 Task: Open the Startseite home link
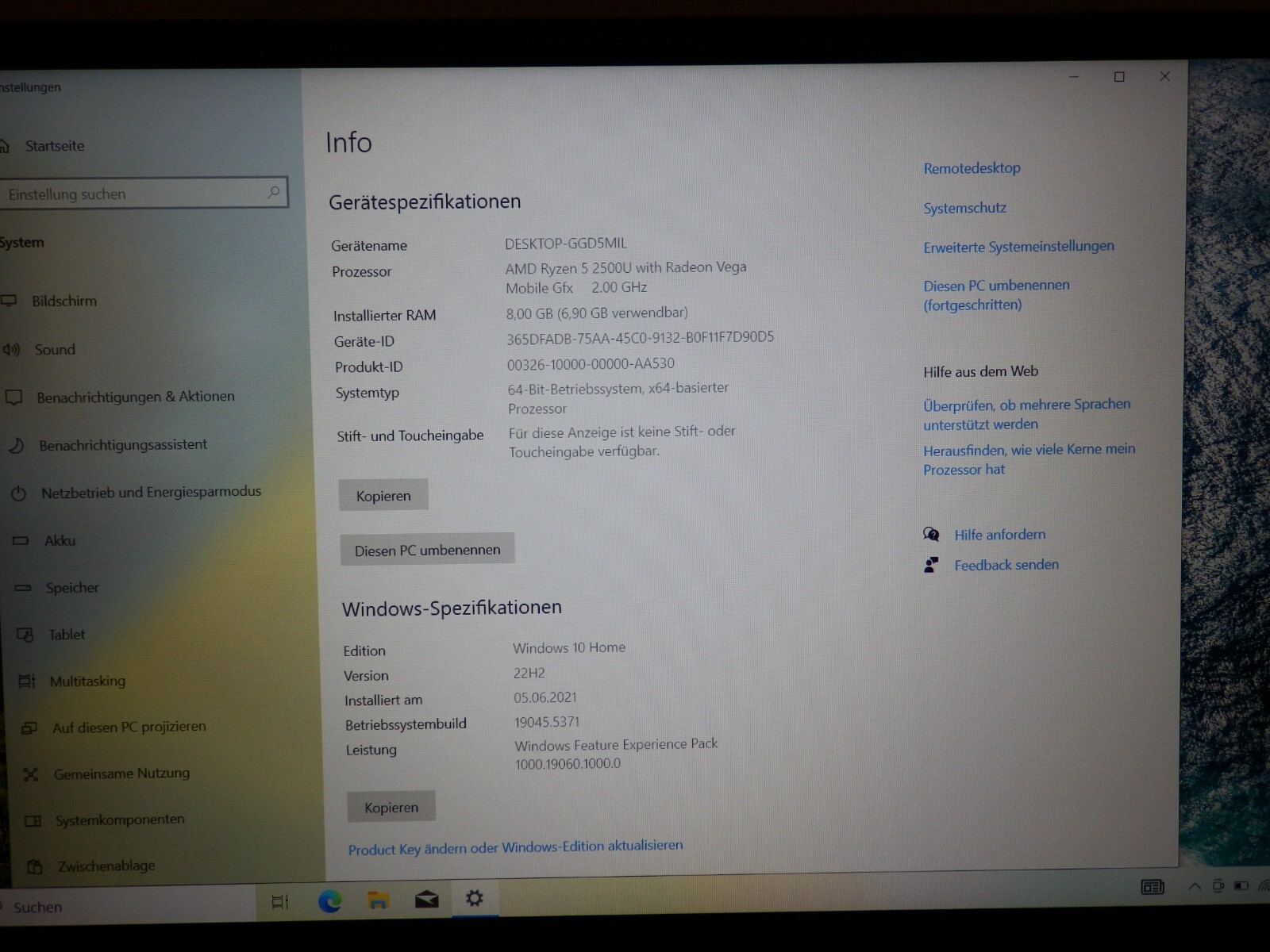click(x=54, y=146)
